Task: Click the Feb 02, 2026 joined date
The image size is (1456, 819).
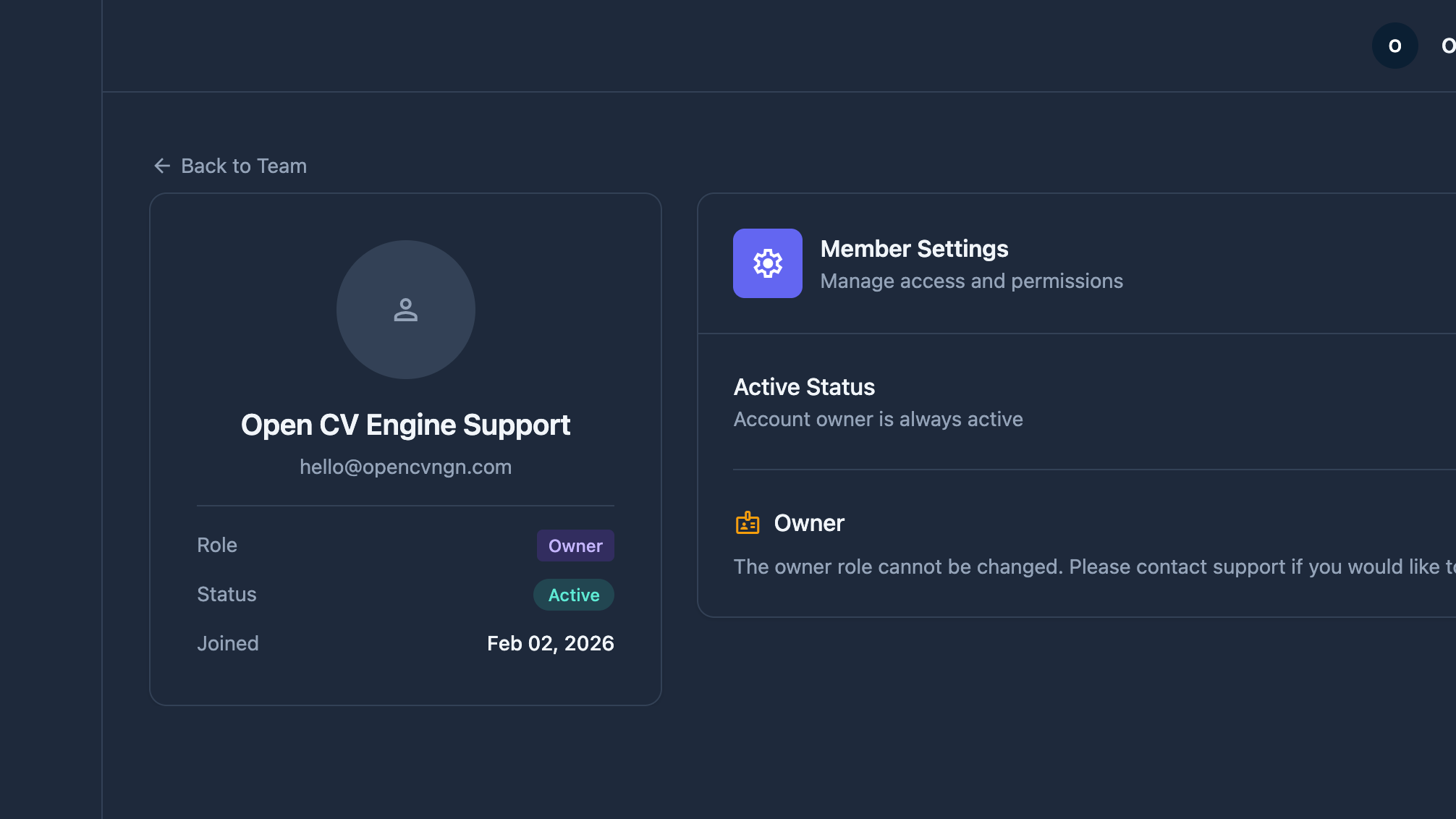Action: click(x=550, y=643)
